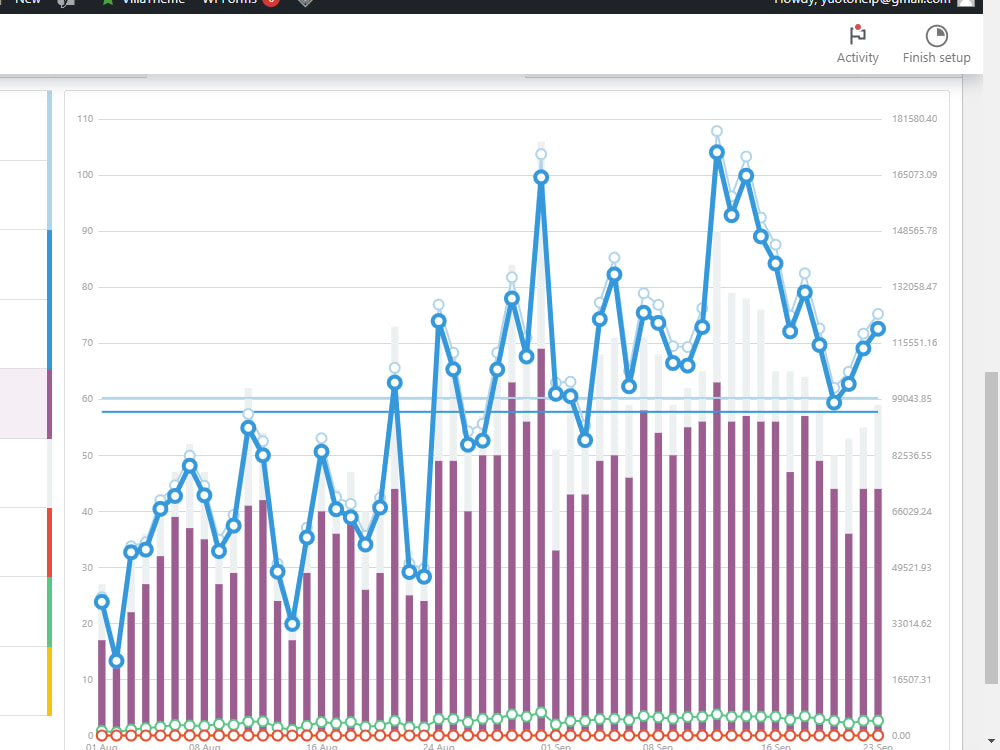1000x750 pixels.
Task: Click the Finish setup label
Action: pyautogui.click(x=936, y=57)
